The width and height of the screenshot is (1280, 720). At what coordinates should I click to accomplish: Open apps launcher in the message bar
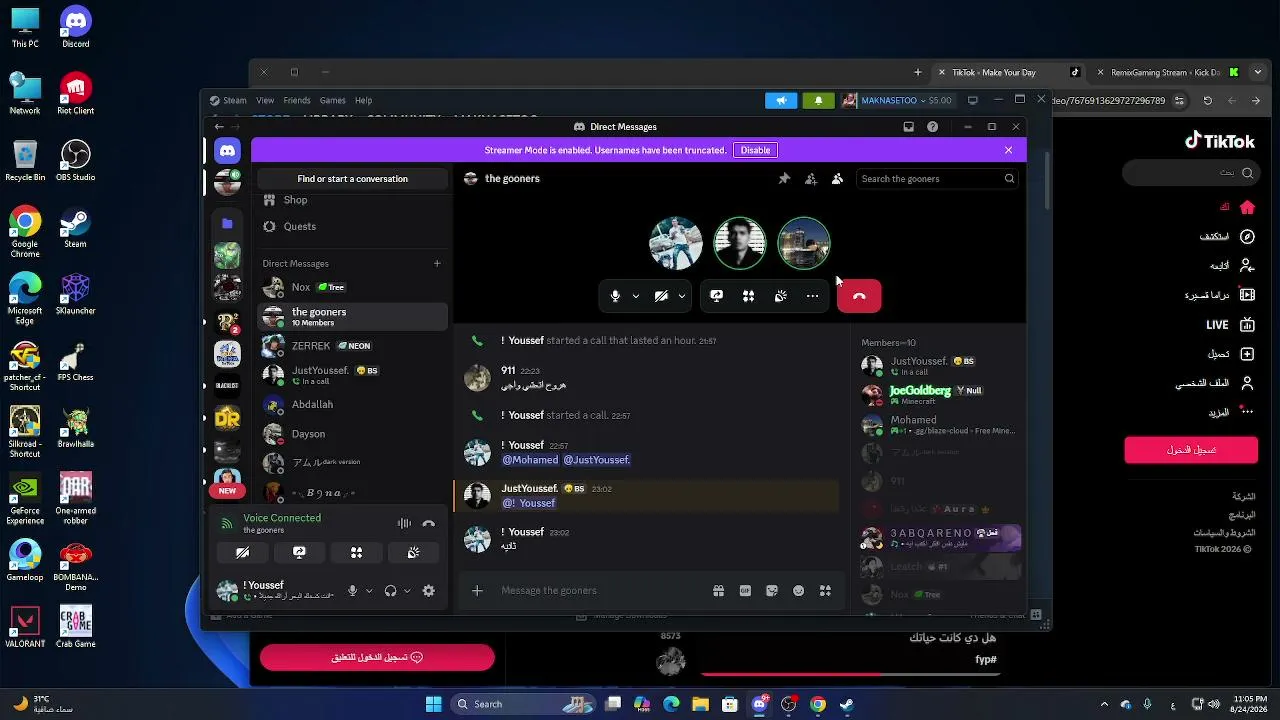[825, 591]
